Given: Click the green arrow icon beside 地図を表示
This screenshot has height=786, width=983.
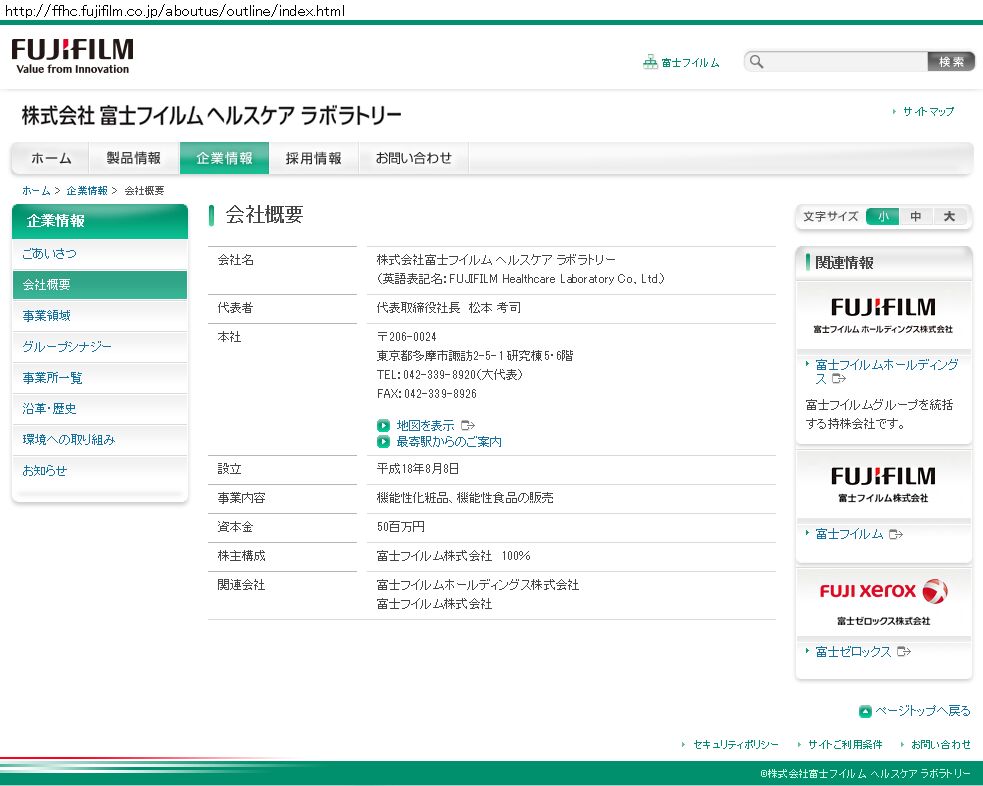Looking at the screenshot, I should (x=383, y=425).
